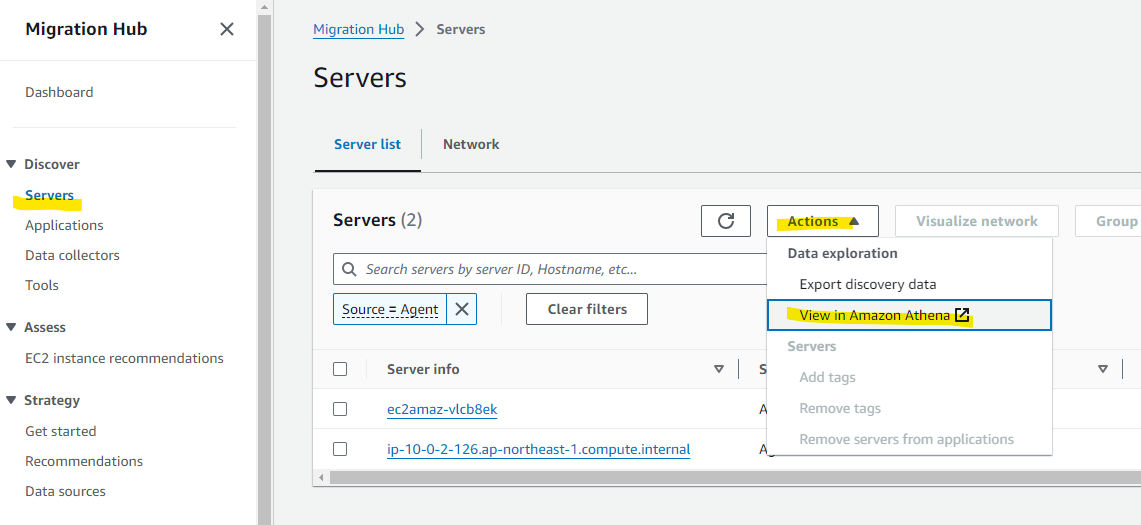The image size is (1141, 525).
Task: Open Data sources under Strategy
Action: [65, 492]
